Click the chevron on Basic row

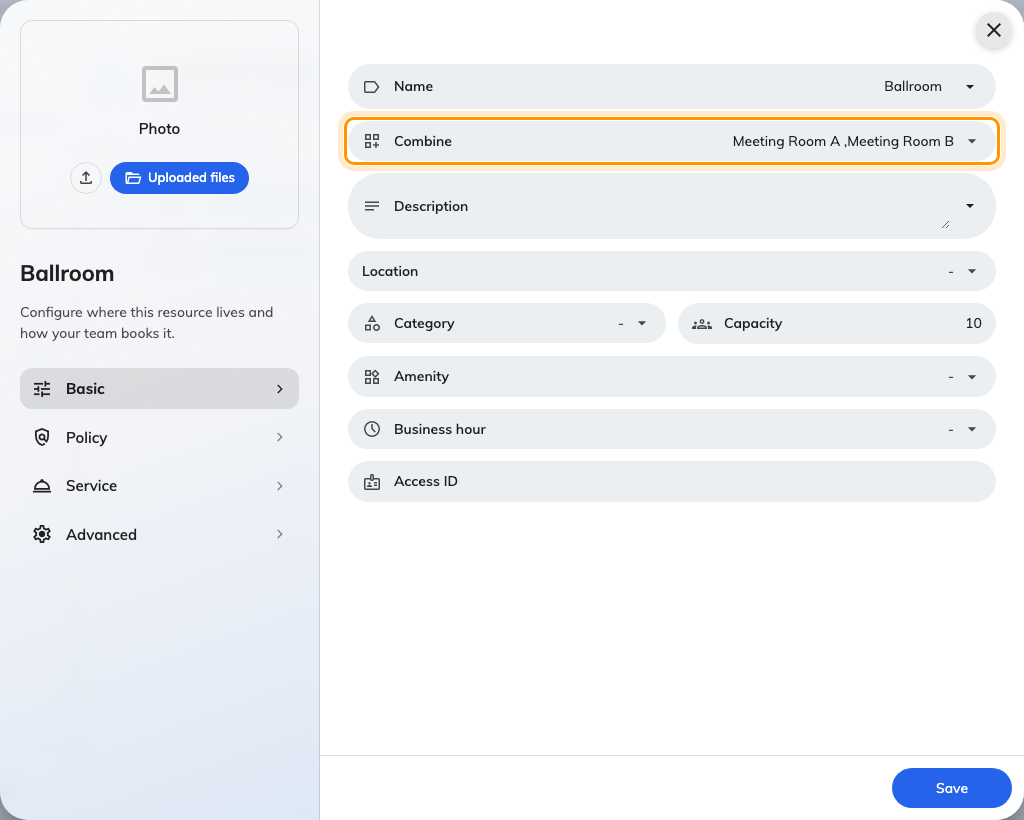(280, 389)
